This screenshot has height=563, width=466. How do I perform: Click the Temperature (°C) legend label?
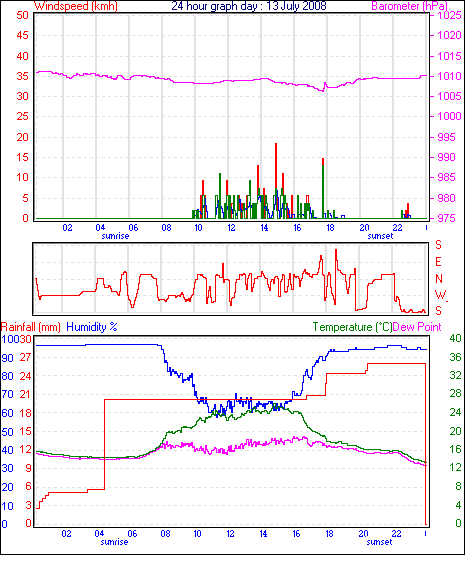352,327
